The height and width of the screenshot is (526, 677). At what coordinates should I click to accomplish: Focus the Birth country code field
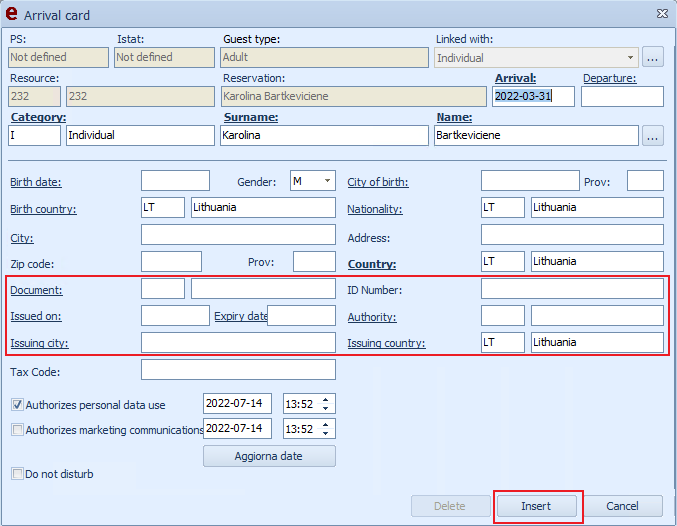(163, 207)
